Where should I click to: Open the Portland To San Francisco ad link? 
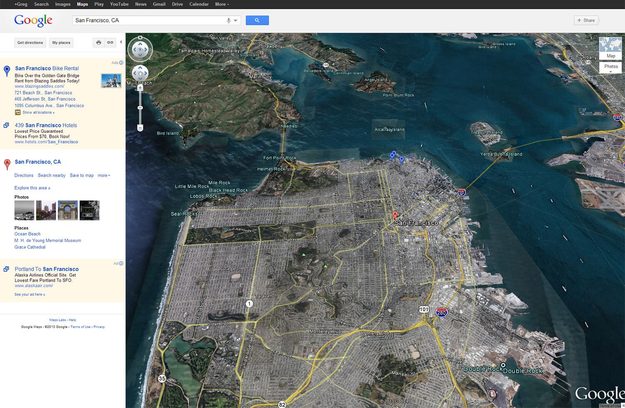pos(47,269)
